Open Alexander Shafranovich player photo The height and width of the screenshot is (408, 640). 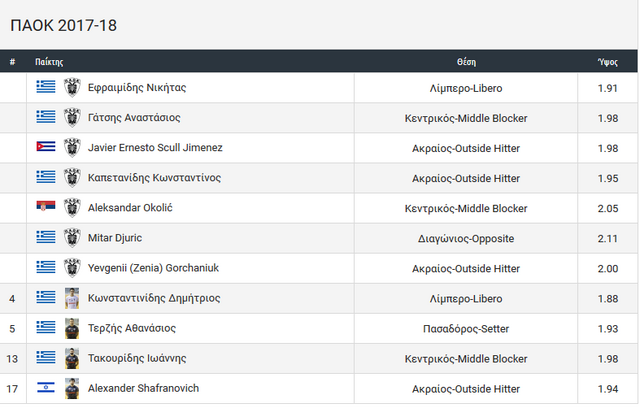tap(72, 388)
